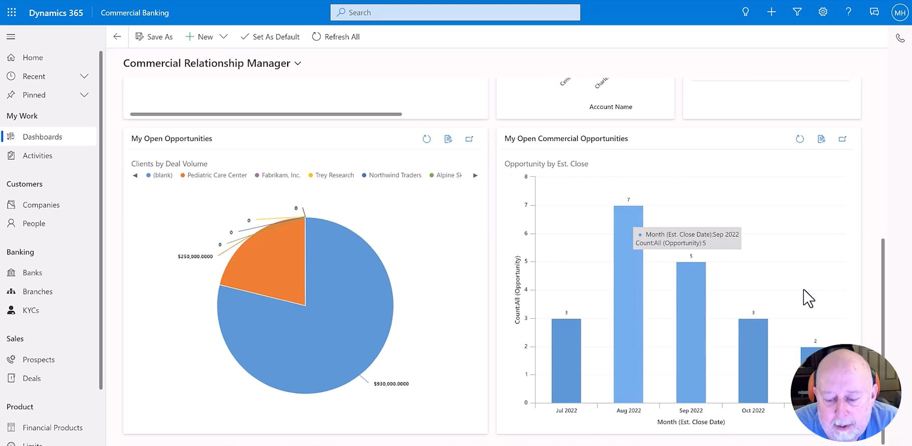This screenshot has width=912, height=446.
Task: Click the lightbulb assistant icon
Action: (745, 12)
